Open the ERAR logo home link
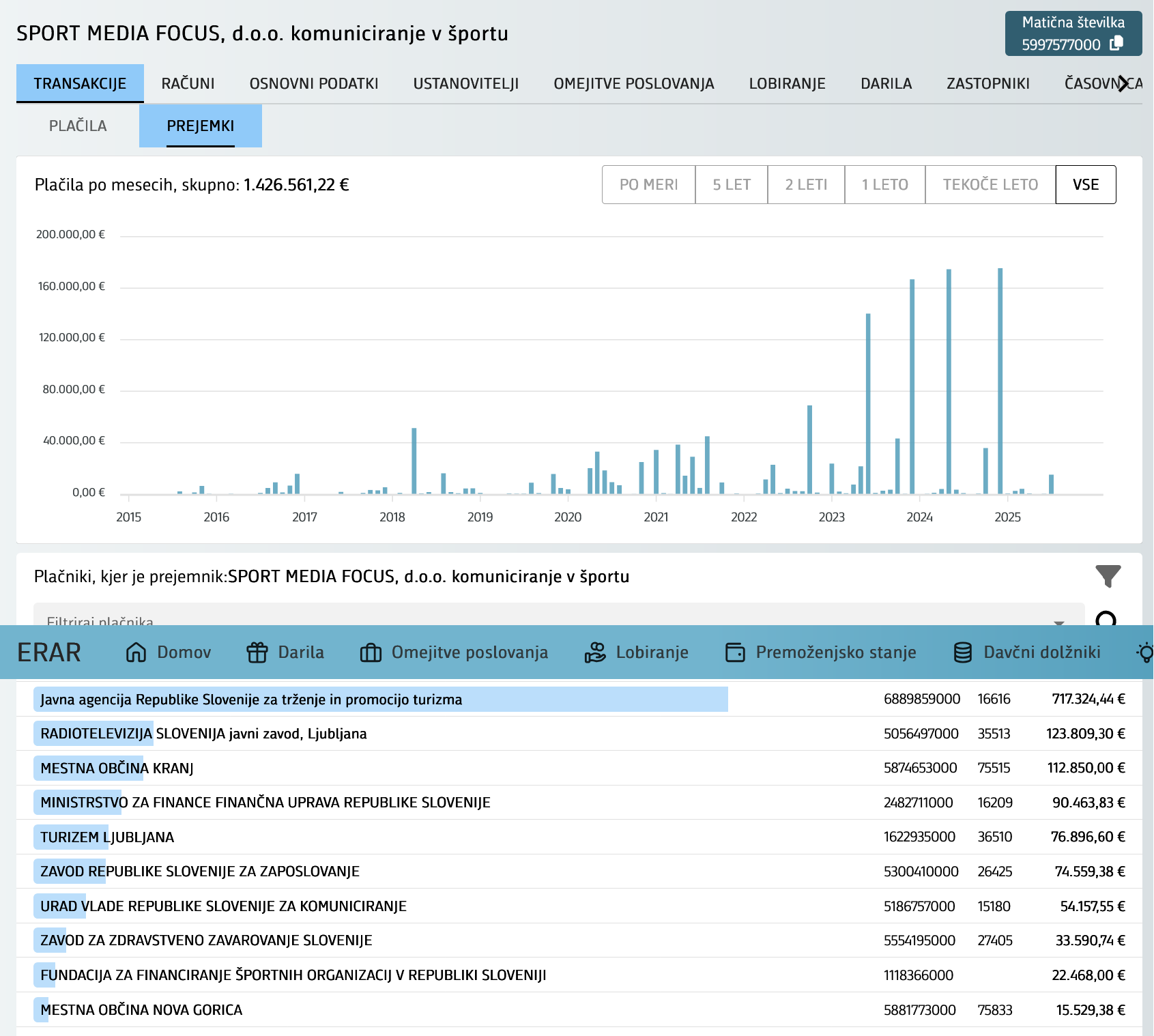 coord(49,652)
